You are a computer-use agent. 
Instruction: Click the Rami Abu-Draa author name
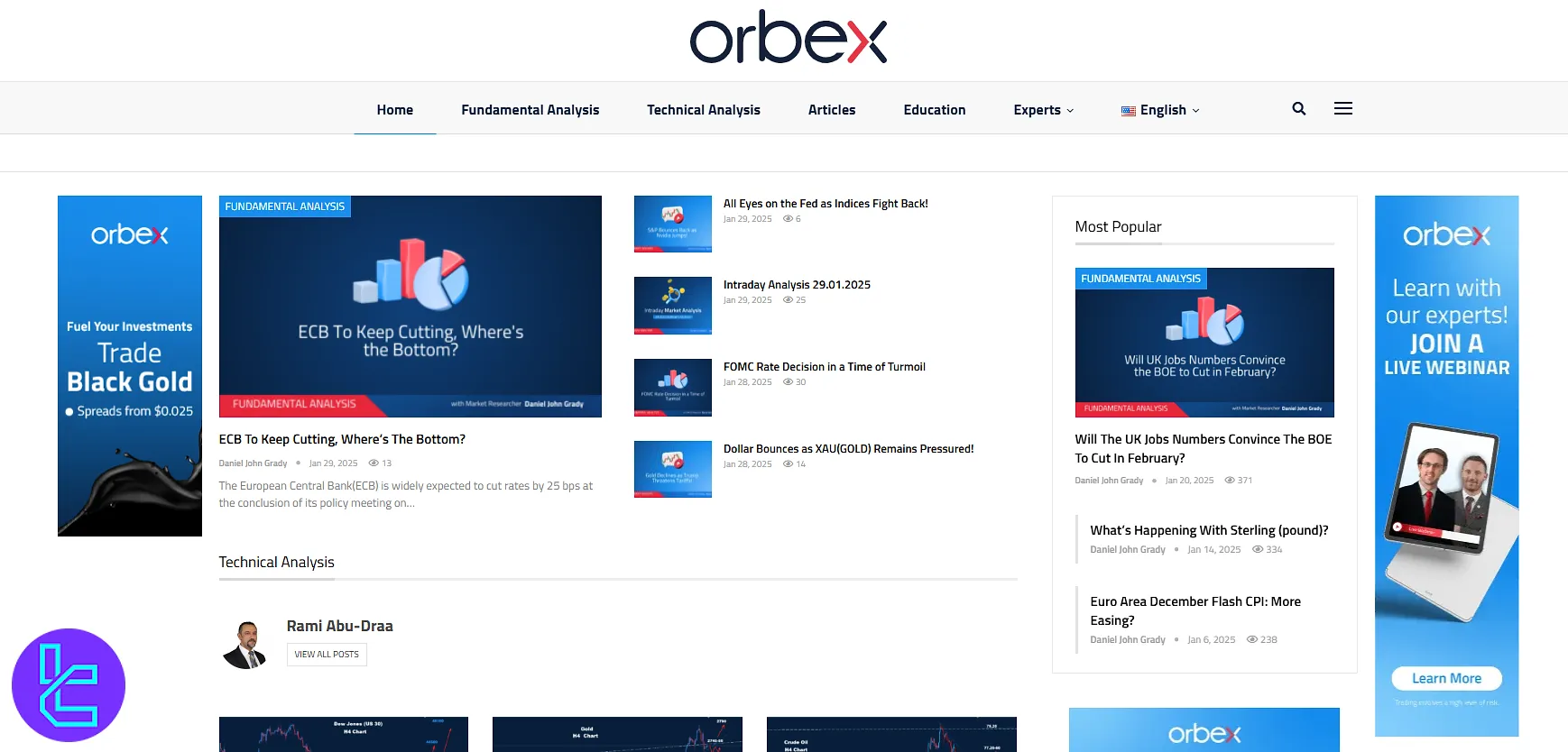(340, 626)
